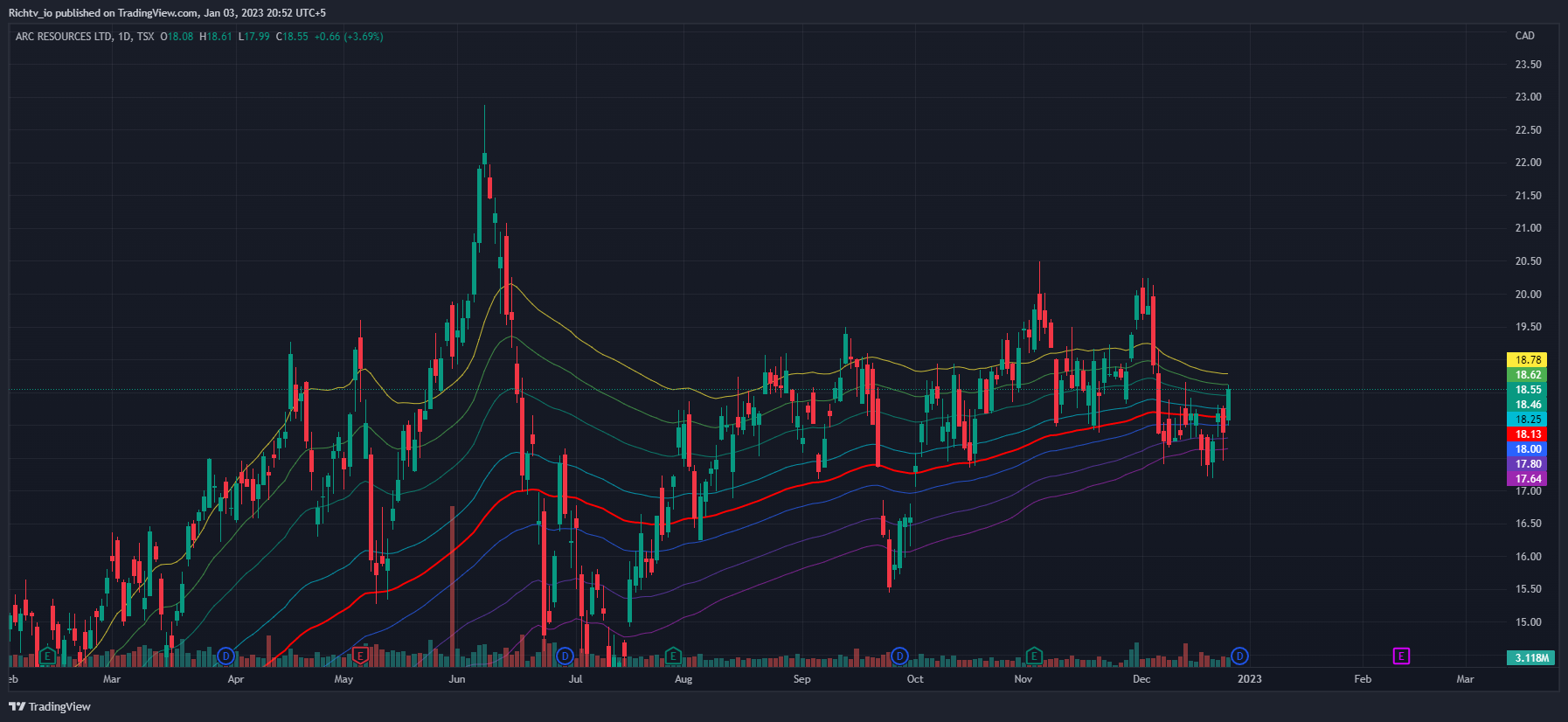Click the 15.00 price axis label
This screenshot has height=722, width=1568.
coord(1528,622)
